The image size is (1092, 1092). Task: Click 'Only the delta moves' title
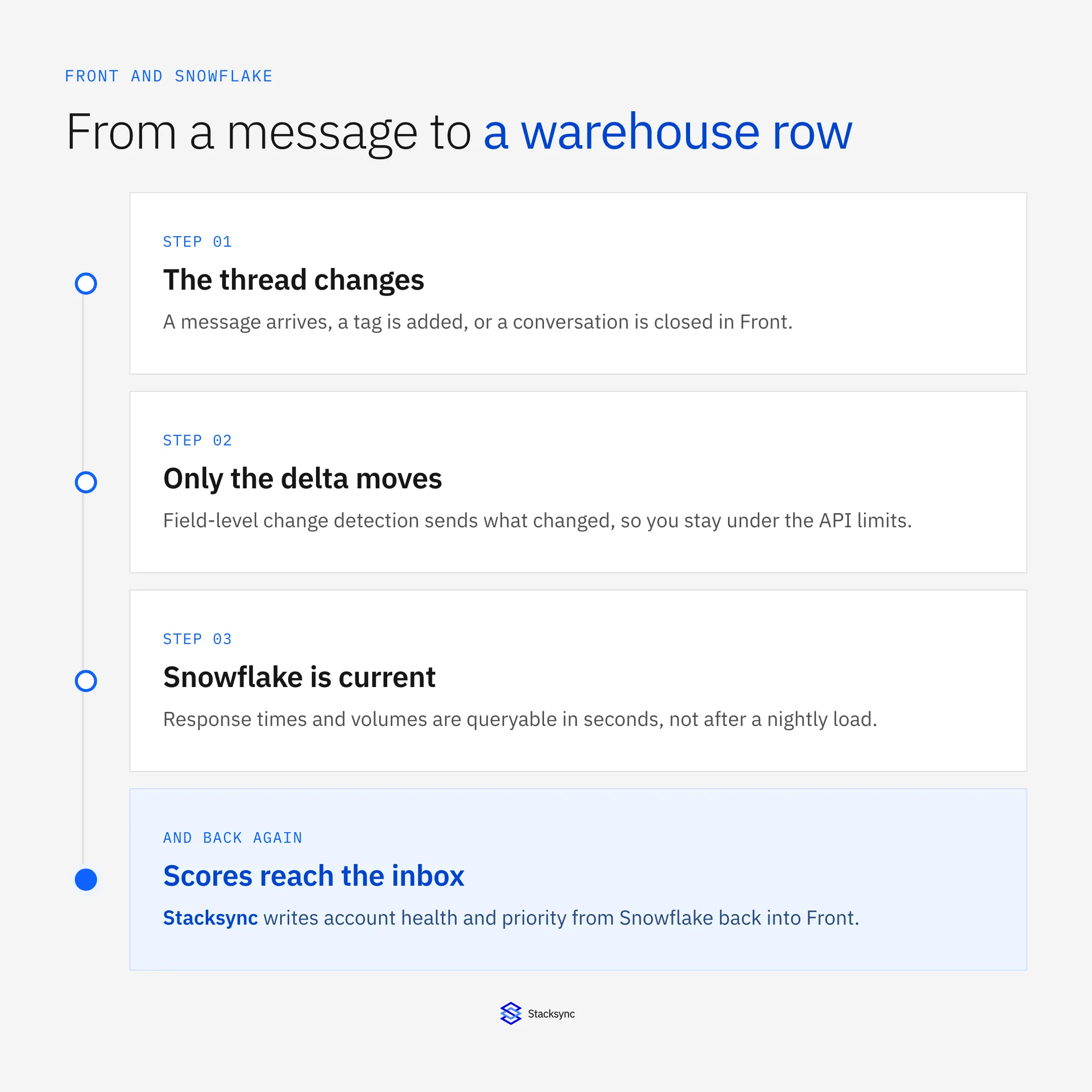[302, 479]
